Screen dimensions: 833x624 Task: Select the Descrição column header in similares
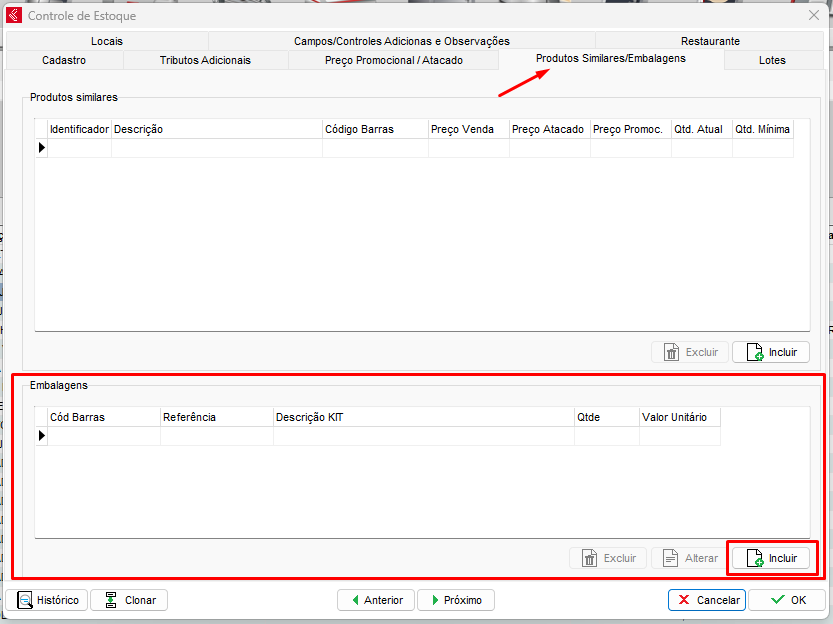[216, 129]
